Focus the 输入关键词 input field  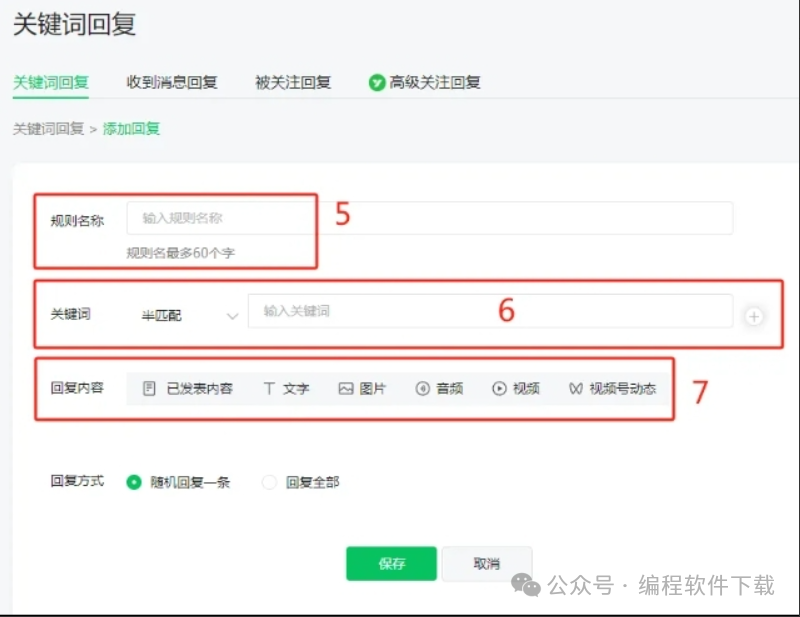click(490, 311)
